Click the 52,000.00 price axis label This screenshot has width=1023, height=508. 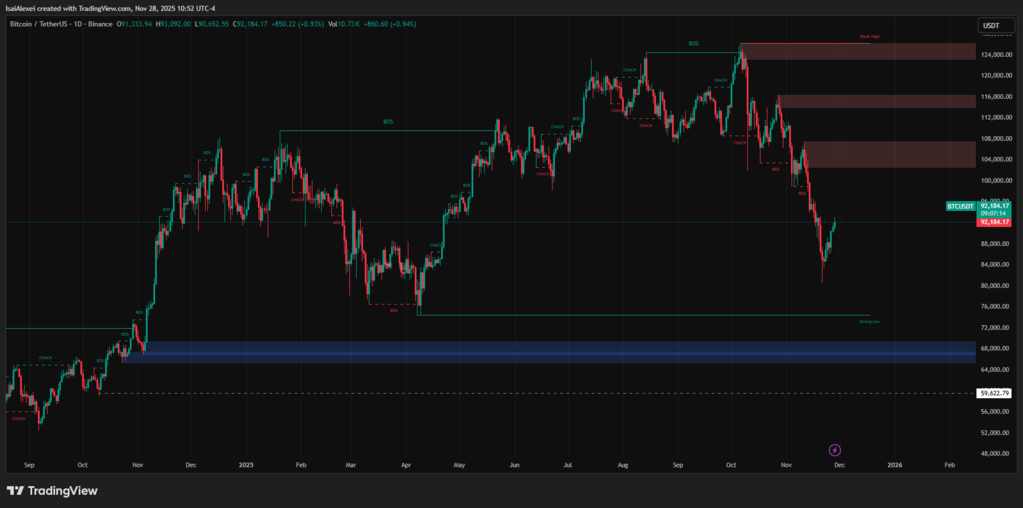click(996, 432)
